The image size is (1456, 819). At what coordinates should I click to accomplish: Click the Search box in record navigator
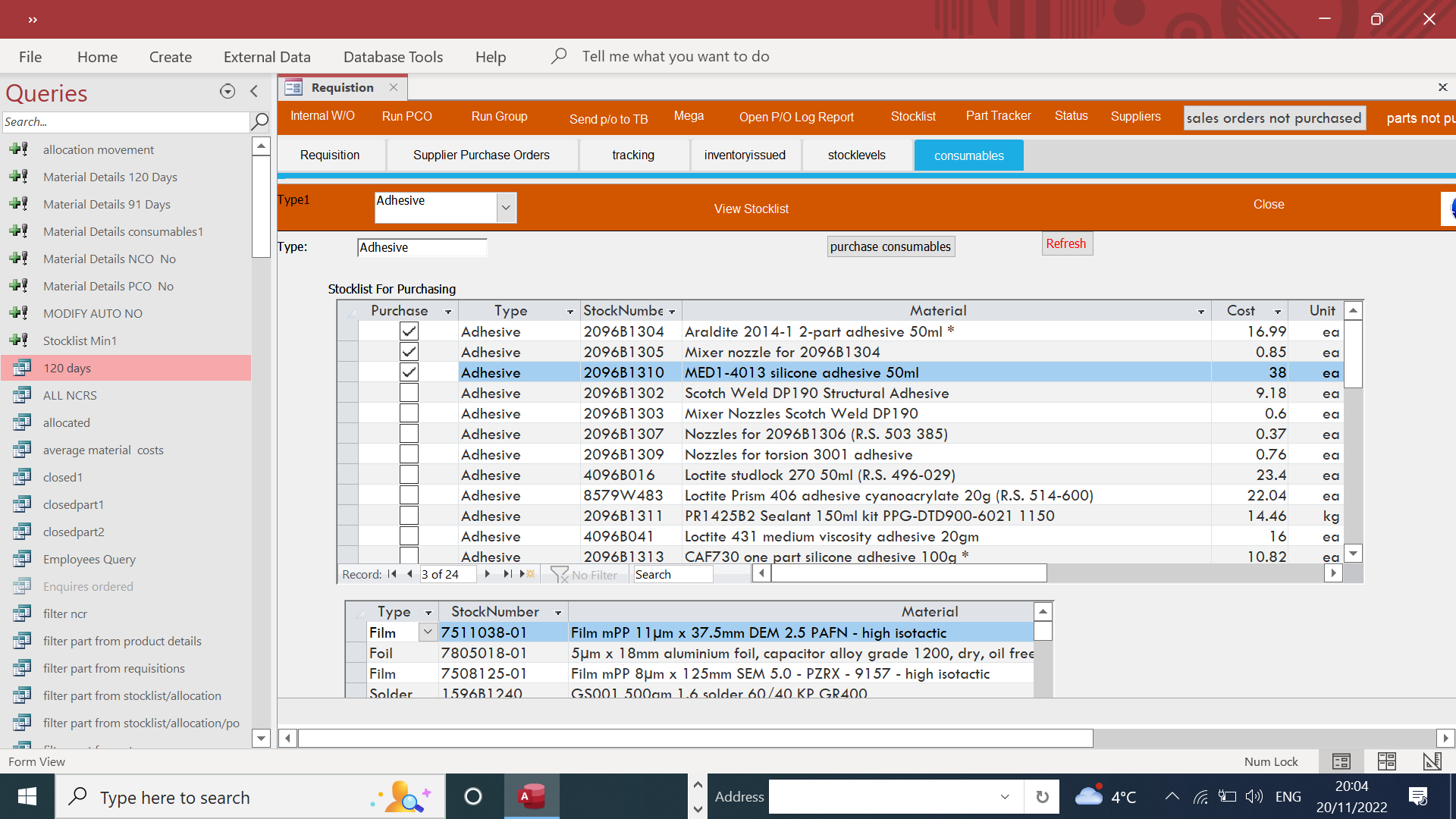(x=672, y=574)
